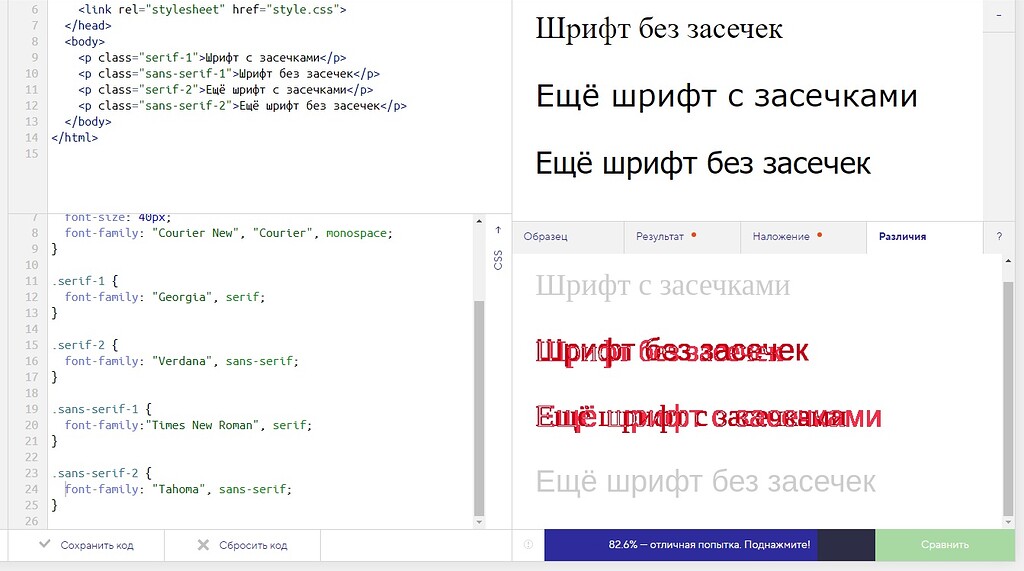Click the CSS editor scrollbar up arrow
The height and width of the screenshot is (571, 1024).
(x=479, y=221)
